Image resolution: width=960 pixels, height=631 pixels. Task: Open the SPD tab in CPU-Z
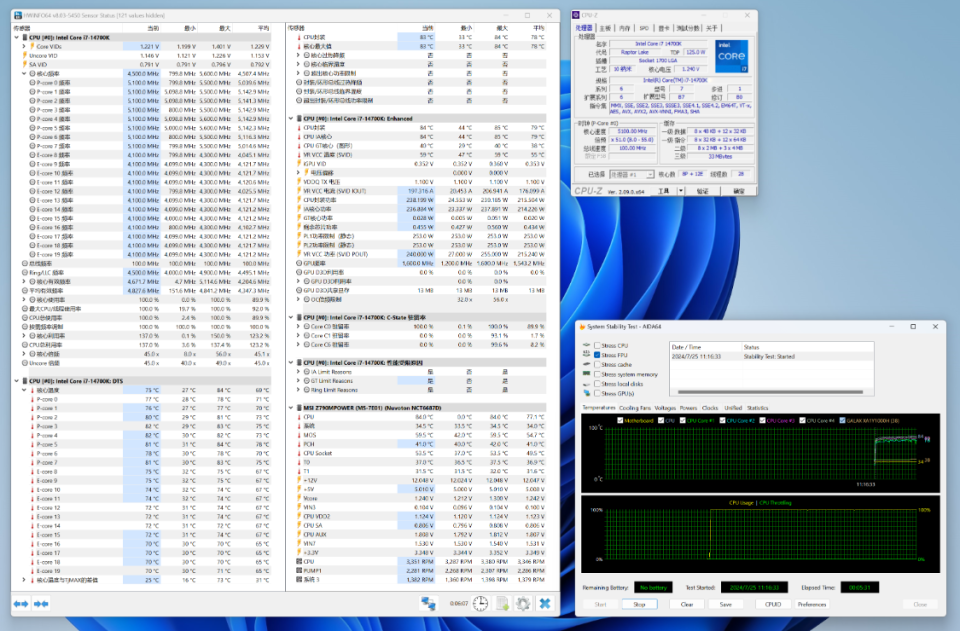[644, 28]
